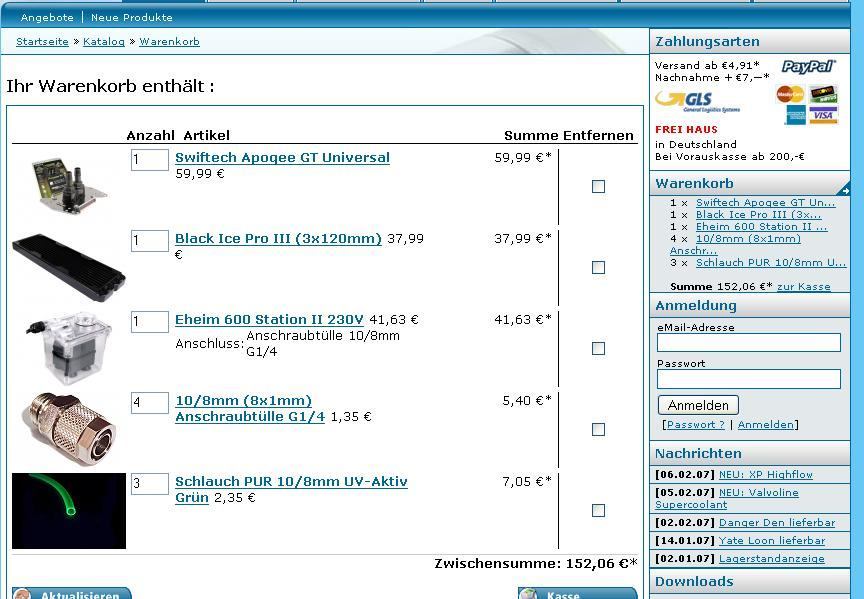The image size is (864, 599).
Task: Click the green UV hose thumbnail
Action: 69,511
